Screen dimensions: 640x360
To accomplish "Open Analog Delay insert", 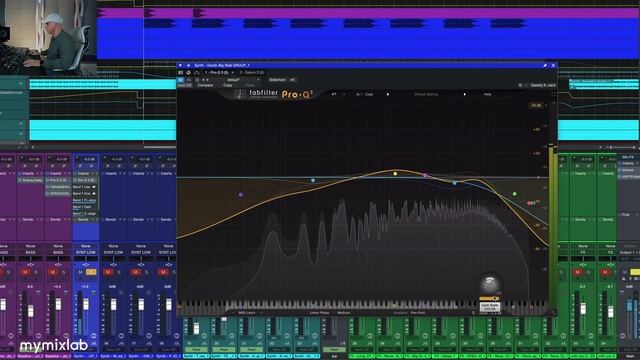I will (31, 180).
